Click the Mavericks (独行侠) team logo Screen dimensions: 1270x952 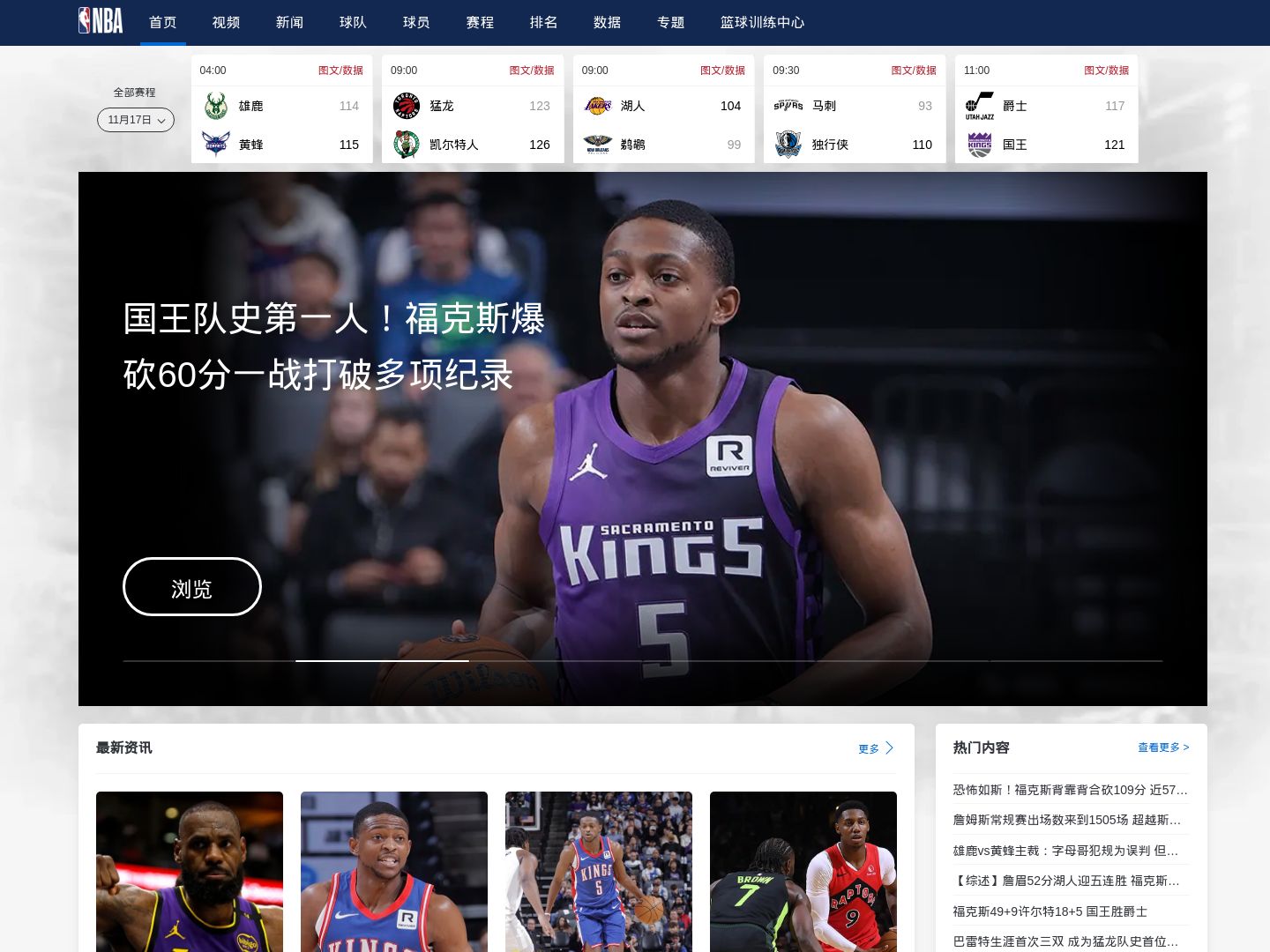788,145
